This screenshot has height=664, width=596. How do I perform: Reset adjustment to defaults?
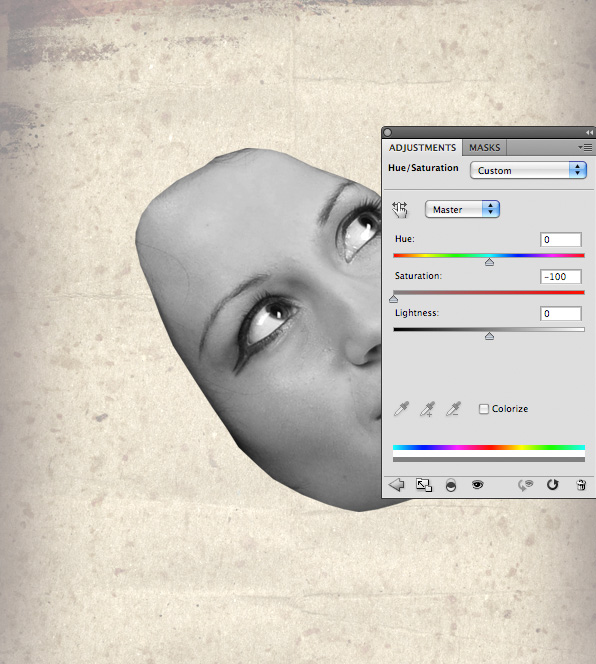point(552,485)
